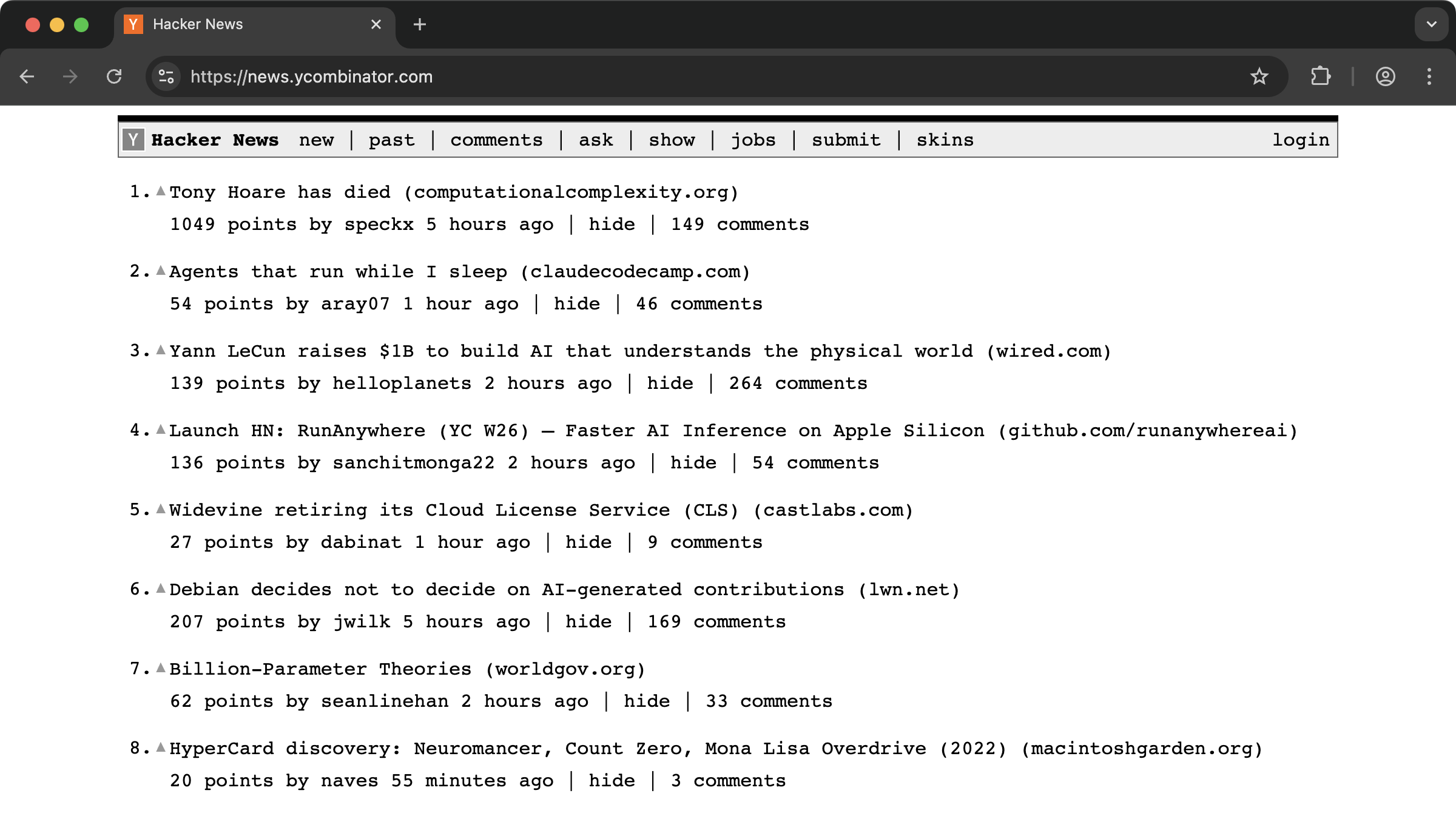Expand the tab search chevron dropdown

pyautogui.click(x=1431, y=24)
